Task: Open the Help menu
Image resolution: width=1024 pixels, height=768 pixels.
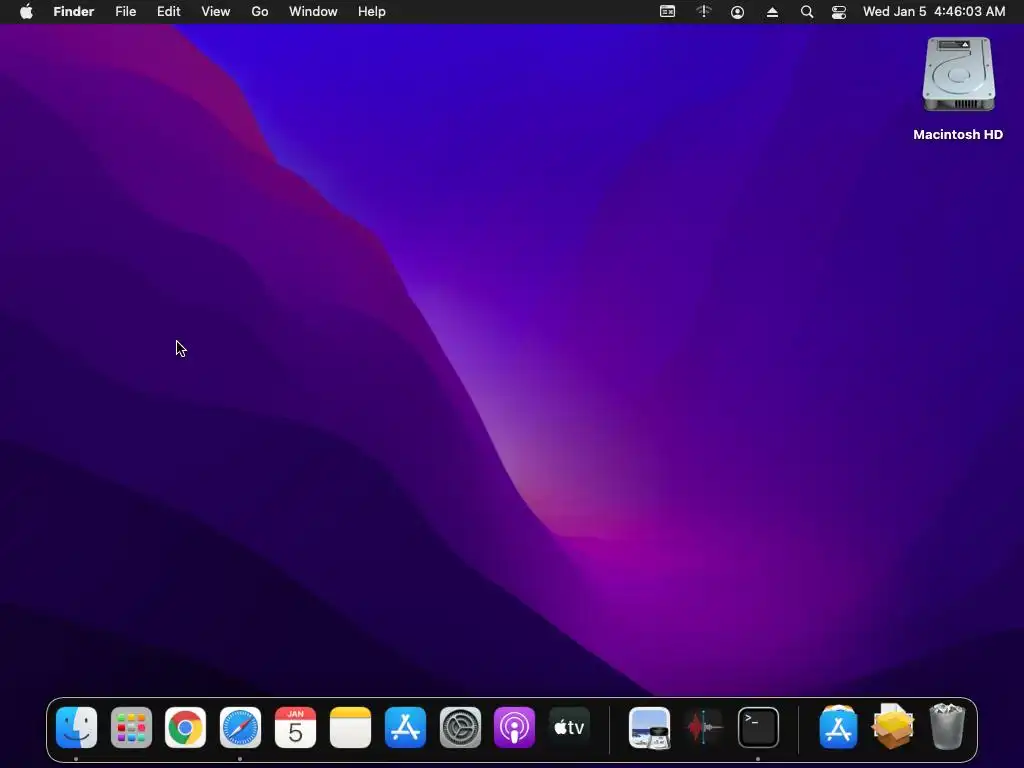Action: (372, 12)
